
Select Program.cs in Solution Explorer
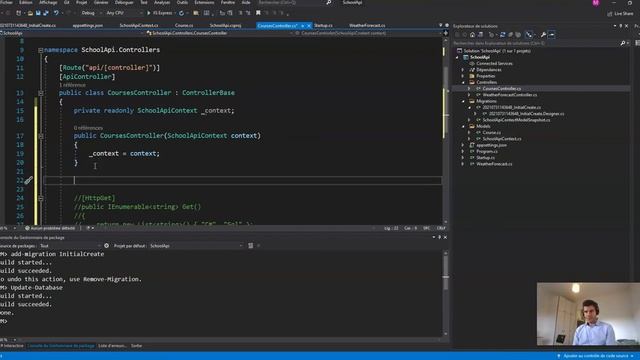click(487, 151)
